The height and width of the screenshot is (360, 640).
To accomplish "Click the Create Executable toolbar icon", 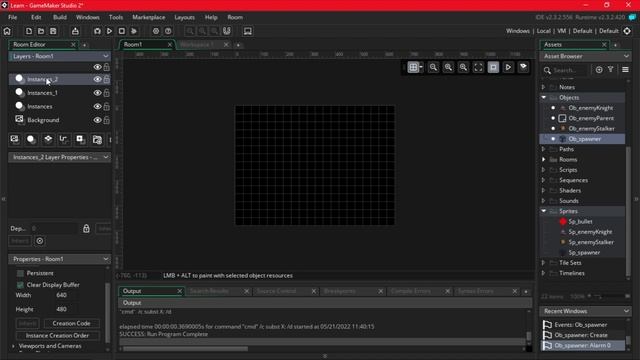I will pos(75,31).
